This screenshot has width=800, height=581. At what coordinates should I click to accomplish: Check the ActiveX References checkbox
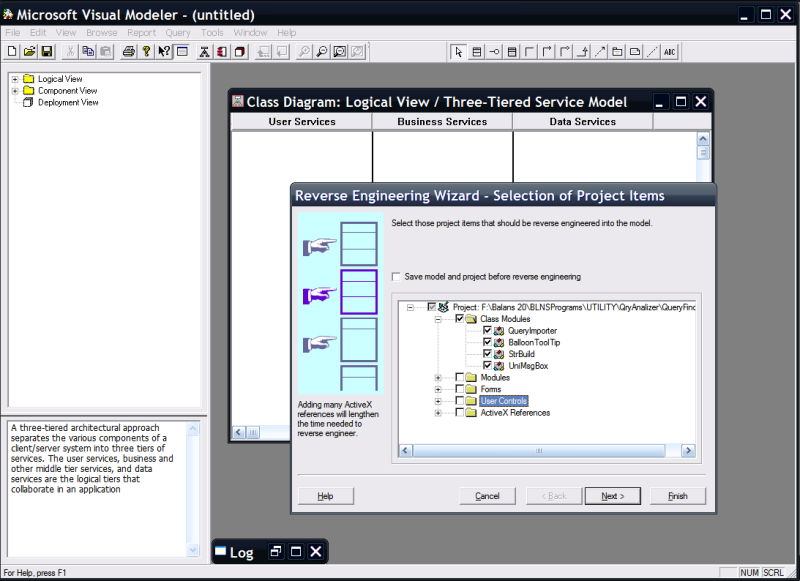pos(459,413)
